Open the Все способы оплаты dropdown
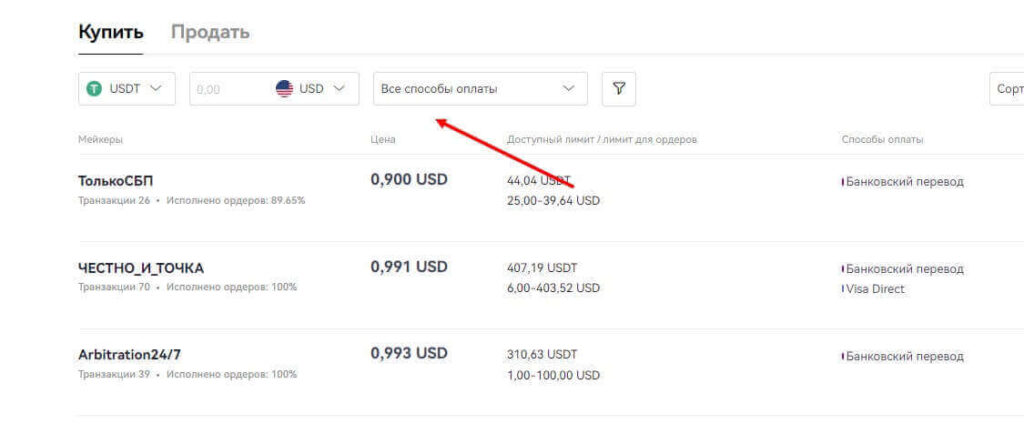The width and height of the screenshot is (1024, 424). point(480,89)
